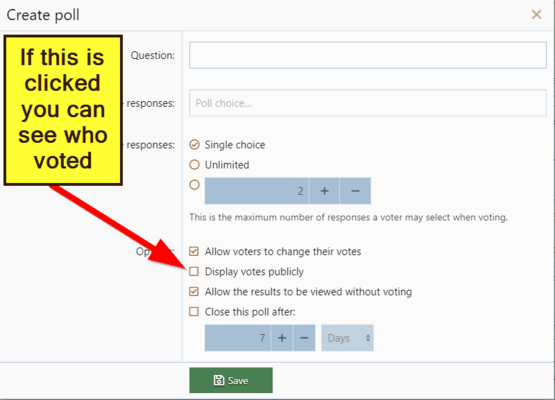
Task: Click the poll duration number field
Action: [238, 338]
